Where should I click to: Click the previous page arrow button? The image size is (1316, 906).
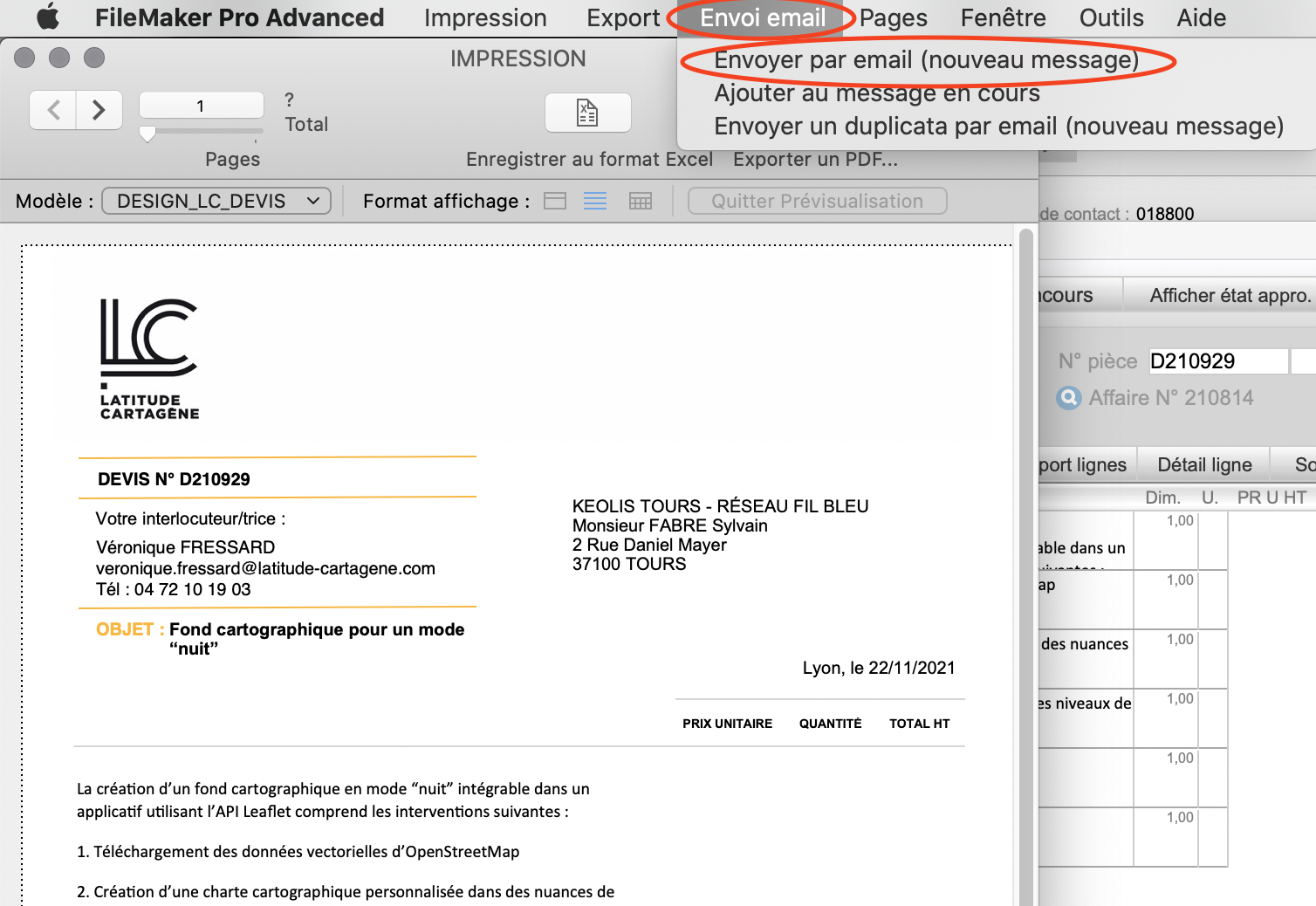(53, 110)
